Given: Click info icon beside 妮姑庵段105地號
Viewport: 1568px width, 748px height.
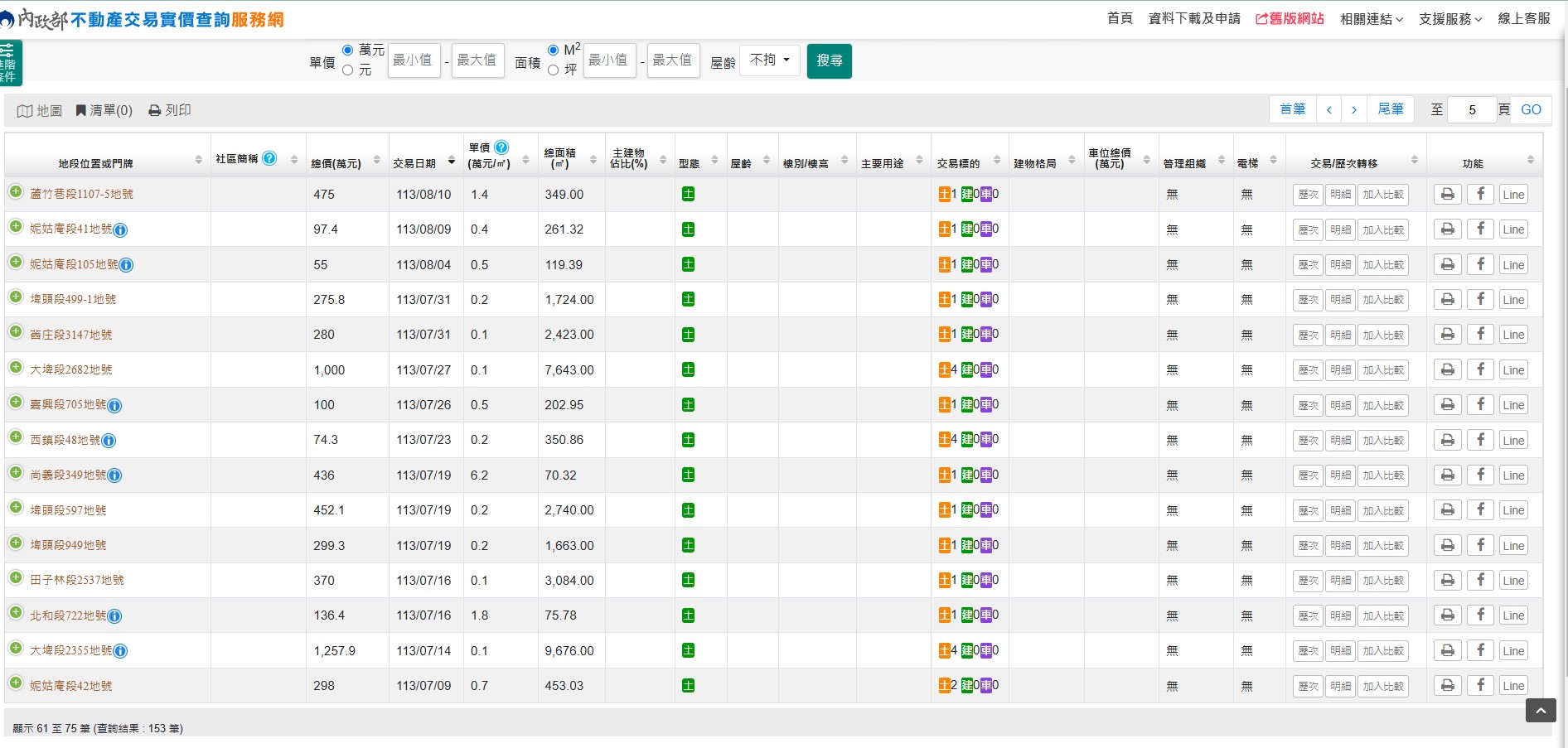Looking at the screenshot, I should (x=126, y=265).
